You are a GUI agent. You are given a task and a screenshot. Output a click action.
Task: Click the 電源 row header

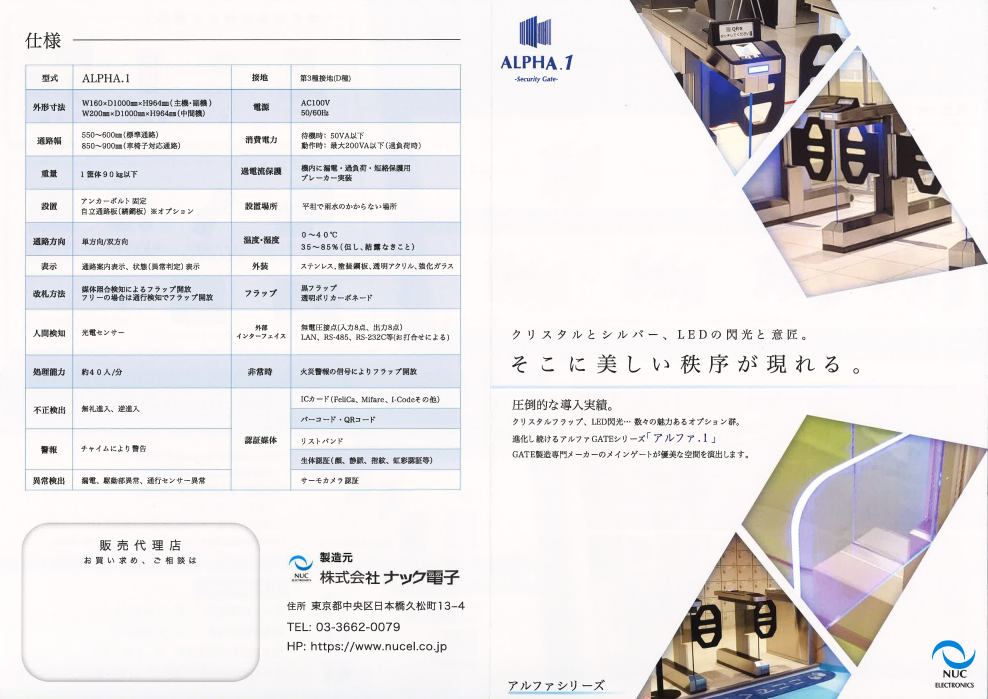260,107
